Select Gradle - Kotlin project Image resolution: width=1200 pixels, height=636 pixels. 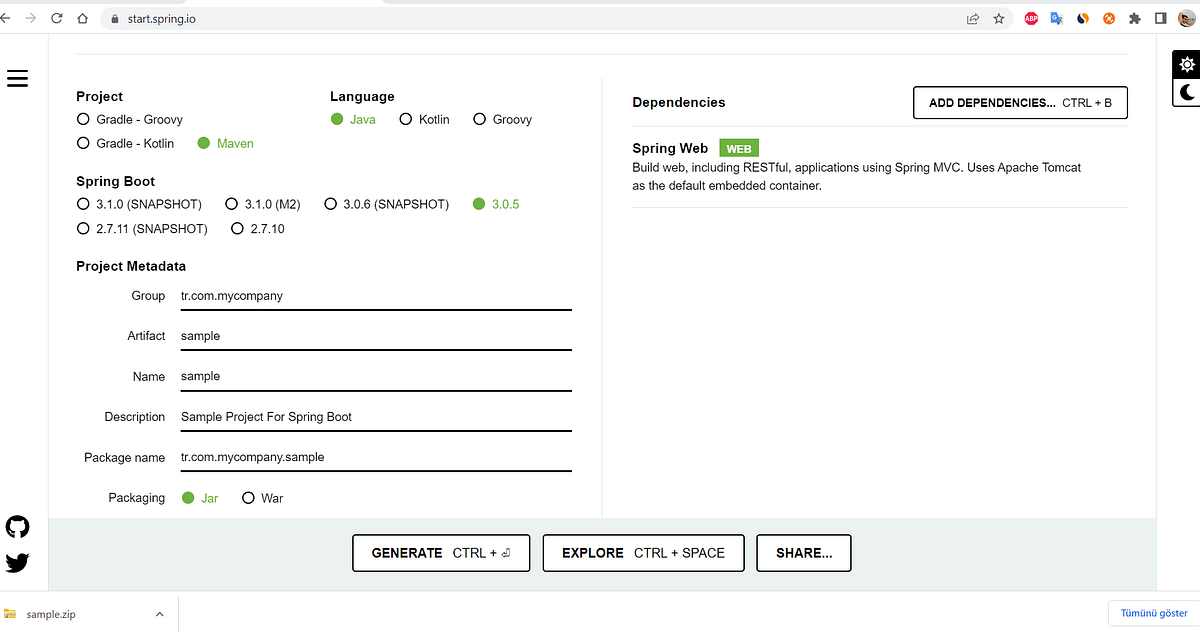pos(125,143)
